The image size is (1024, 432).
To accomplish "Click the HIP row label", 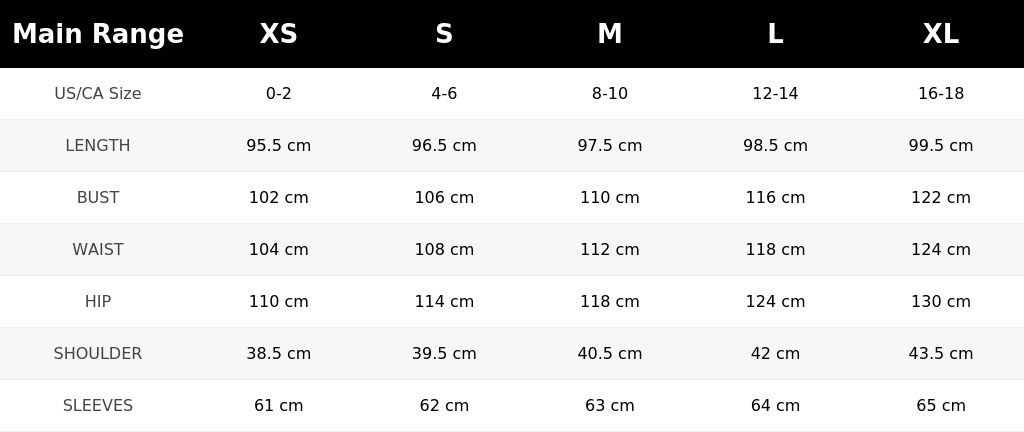I will 98,301.
